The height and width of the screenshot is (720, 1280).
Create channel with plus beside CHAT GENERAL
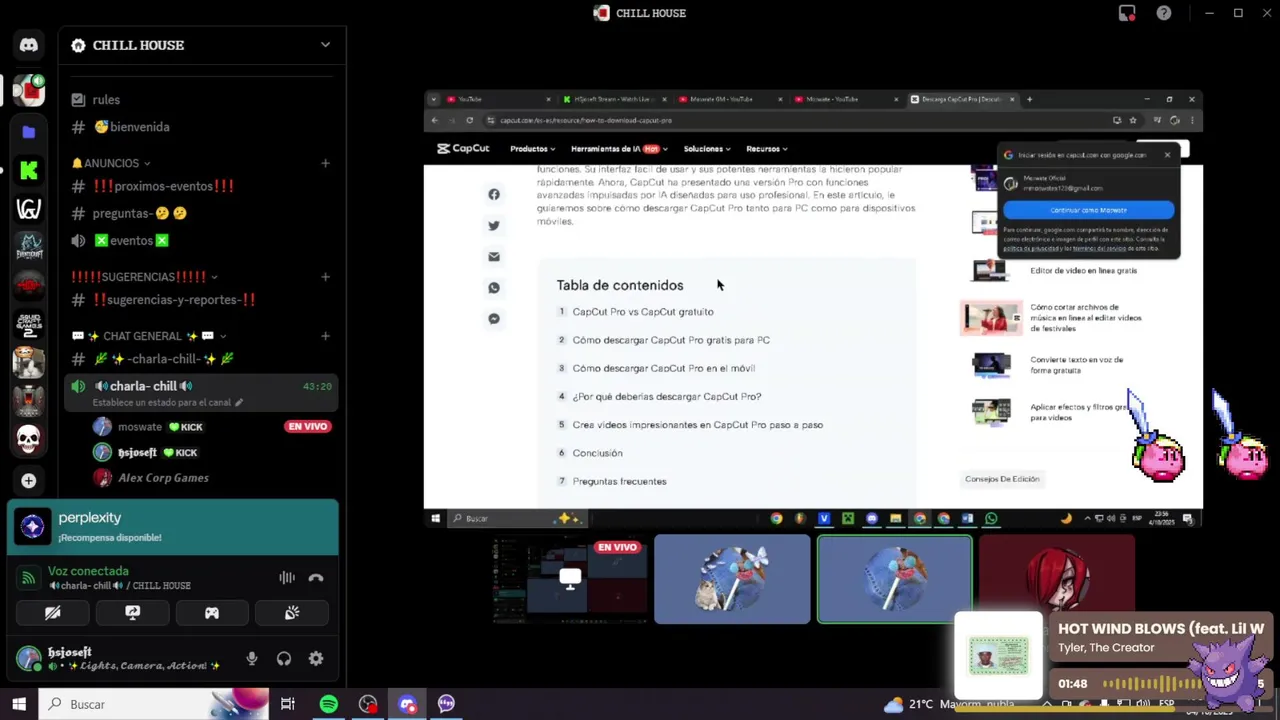tap(325, 336)
